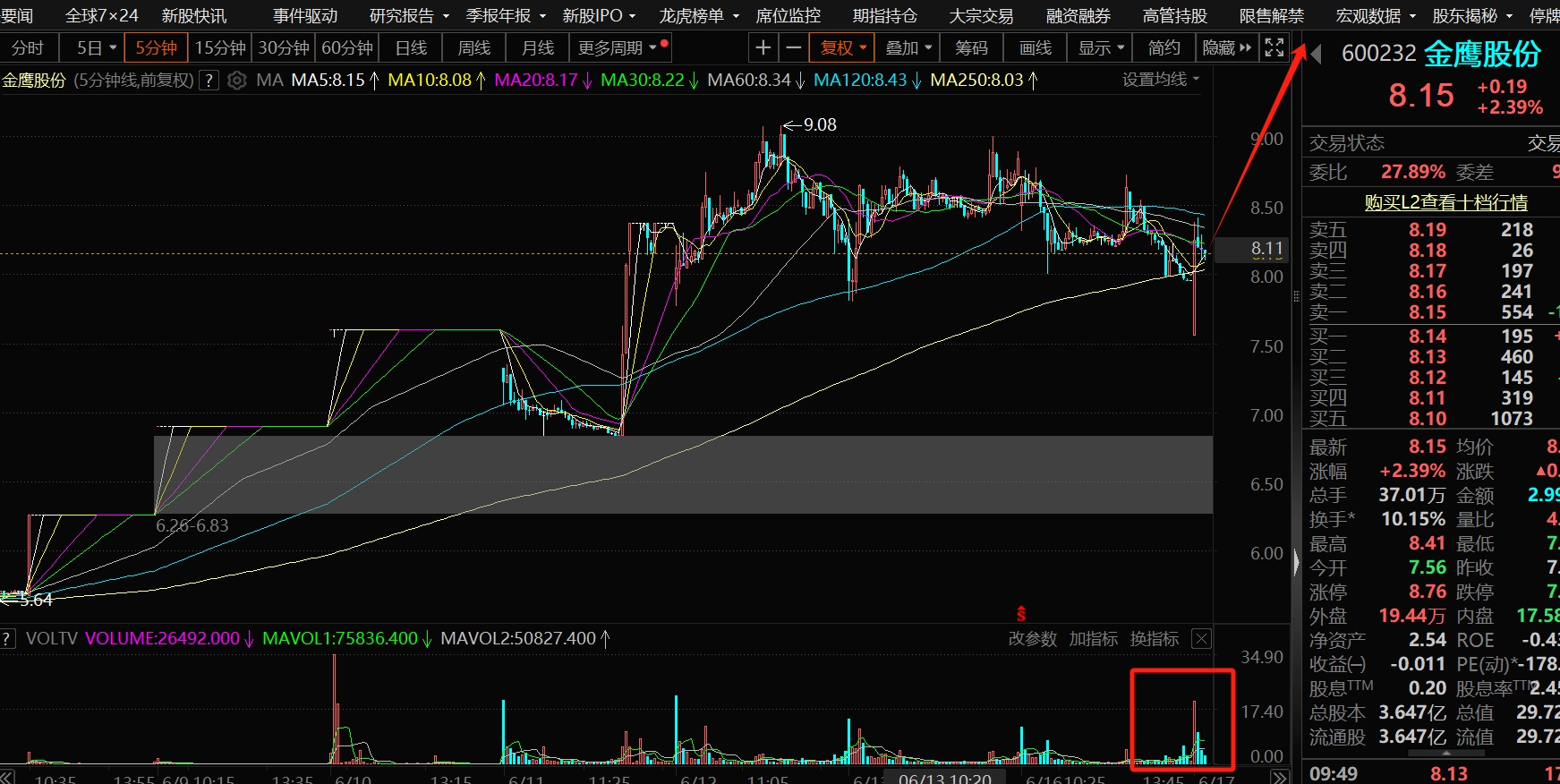The height and width of the screenshot is (784, 1560).
Task: Switch to 周线 weekly chart
Action: point(474,47)
